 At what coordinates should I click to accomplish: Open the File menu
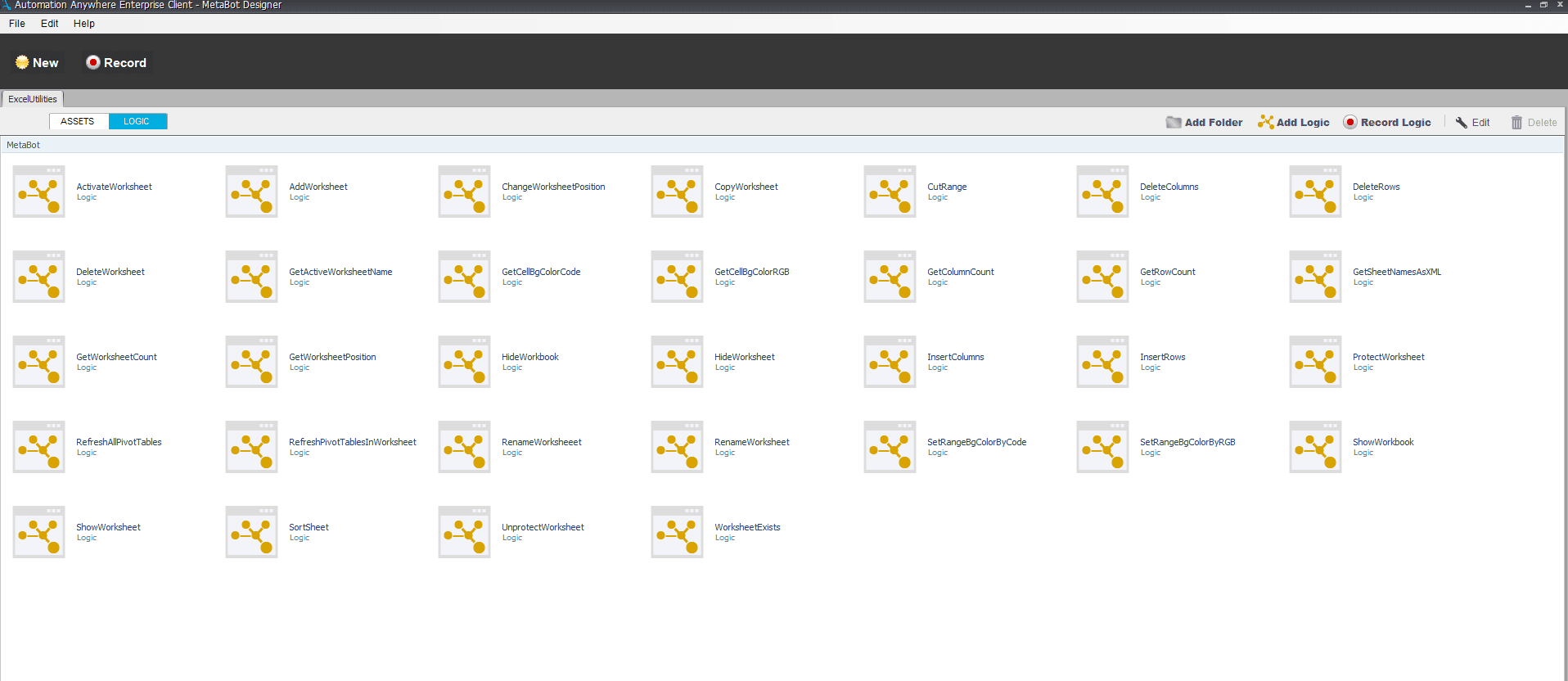click(17, 24)
